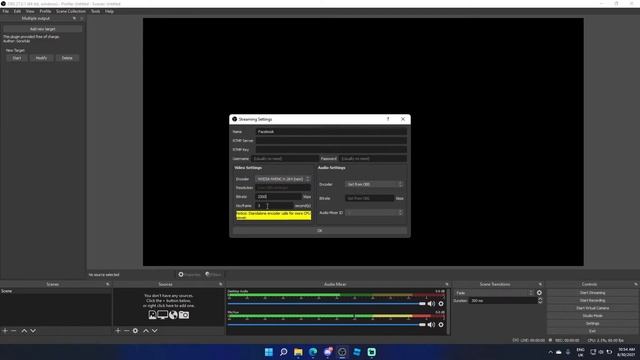
Task: Mute Desktop Audio speaker icon
Action: click(431, 304)
